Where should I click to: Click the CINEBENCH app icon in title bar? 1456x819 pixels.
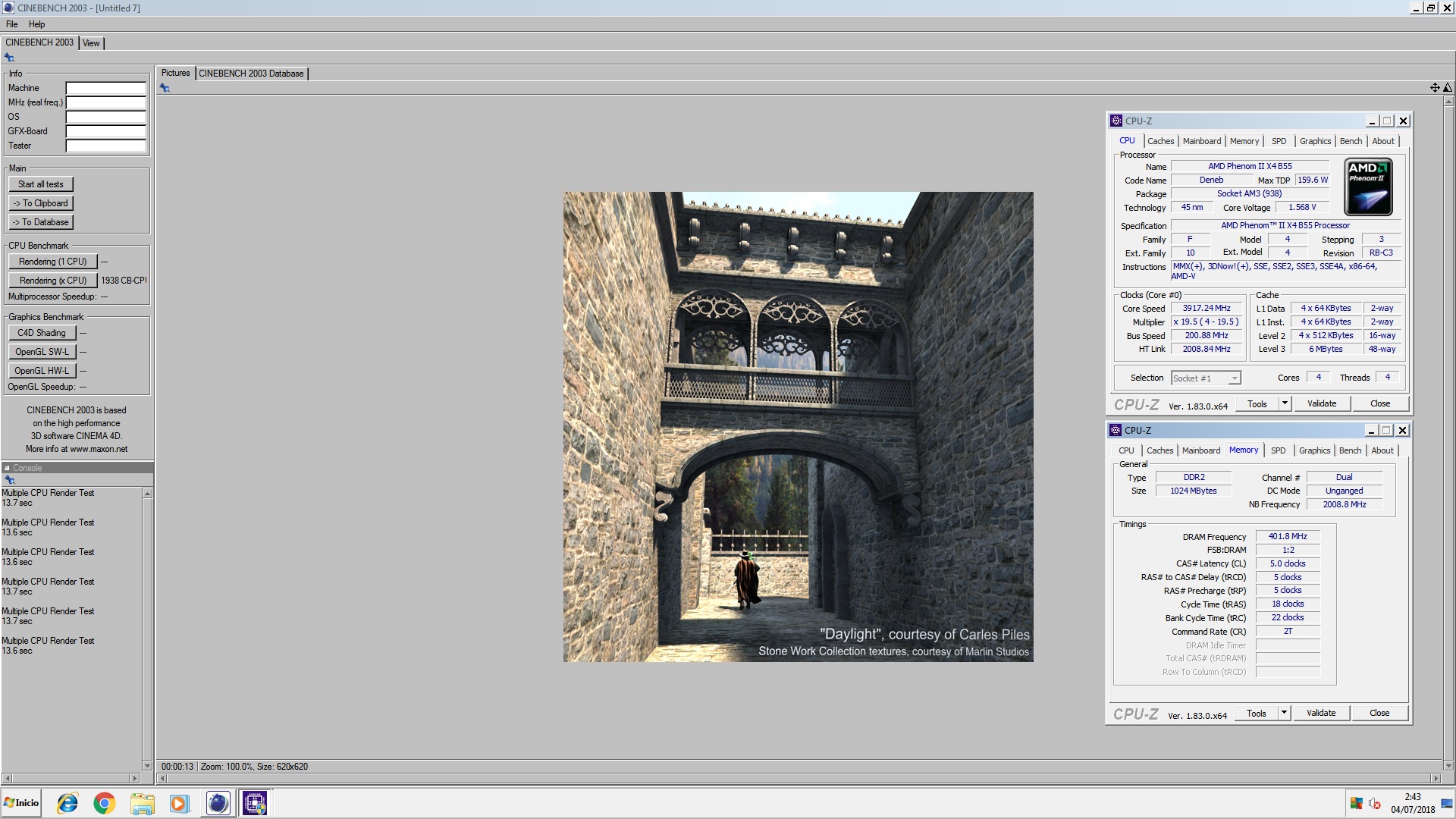[8, 8]
